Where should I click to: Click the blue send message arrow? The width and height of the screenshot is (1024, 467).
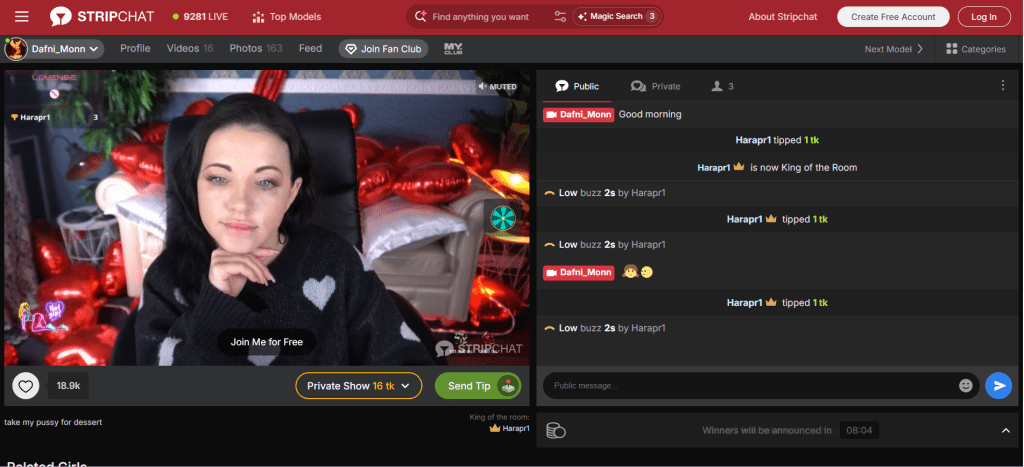999,386
